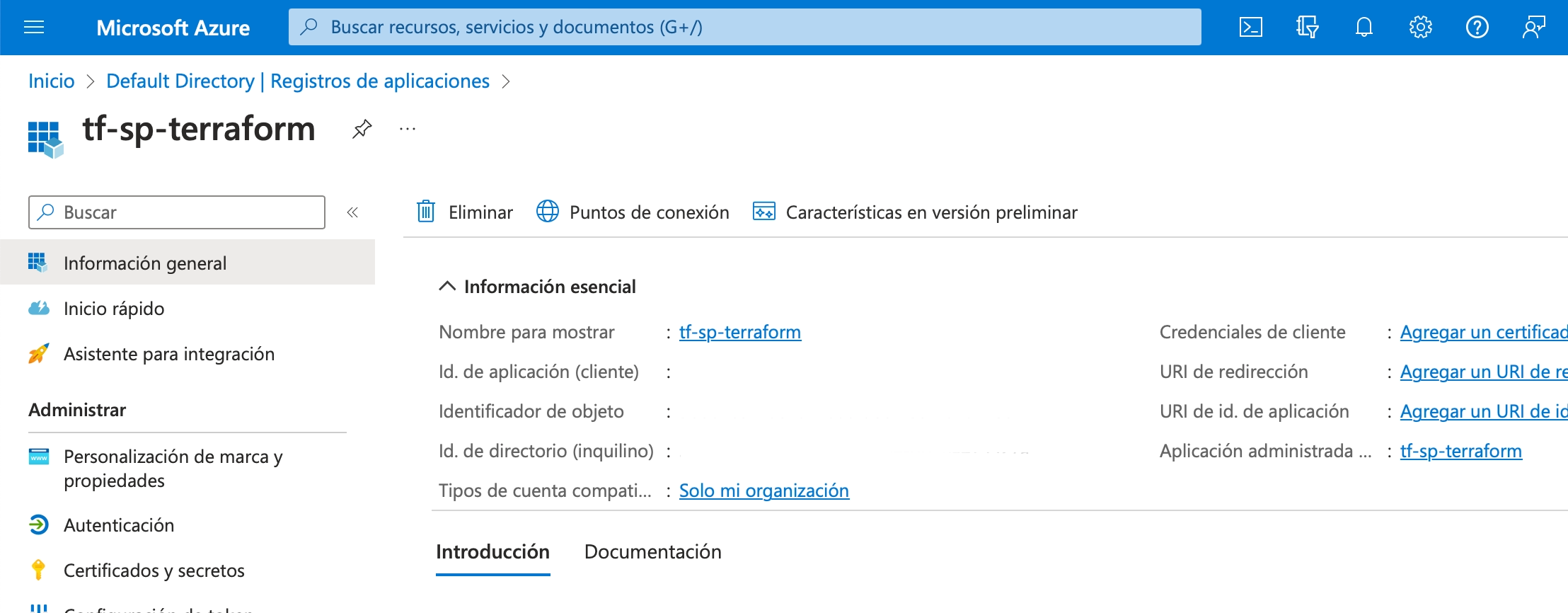Click the tf-sp-terraform app registration icon

coord(45,139)
